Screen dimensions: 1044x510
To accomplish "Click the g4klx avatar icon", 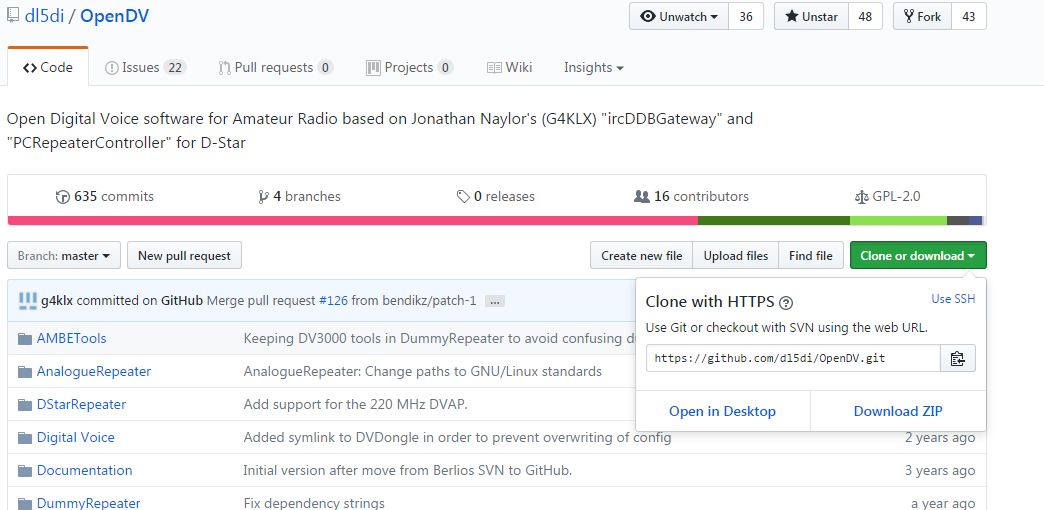I will tap(27, 301).
